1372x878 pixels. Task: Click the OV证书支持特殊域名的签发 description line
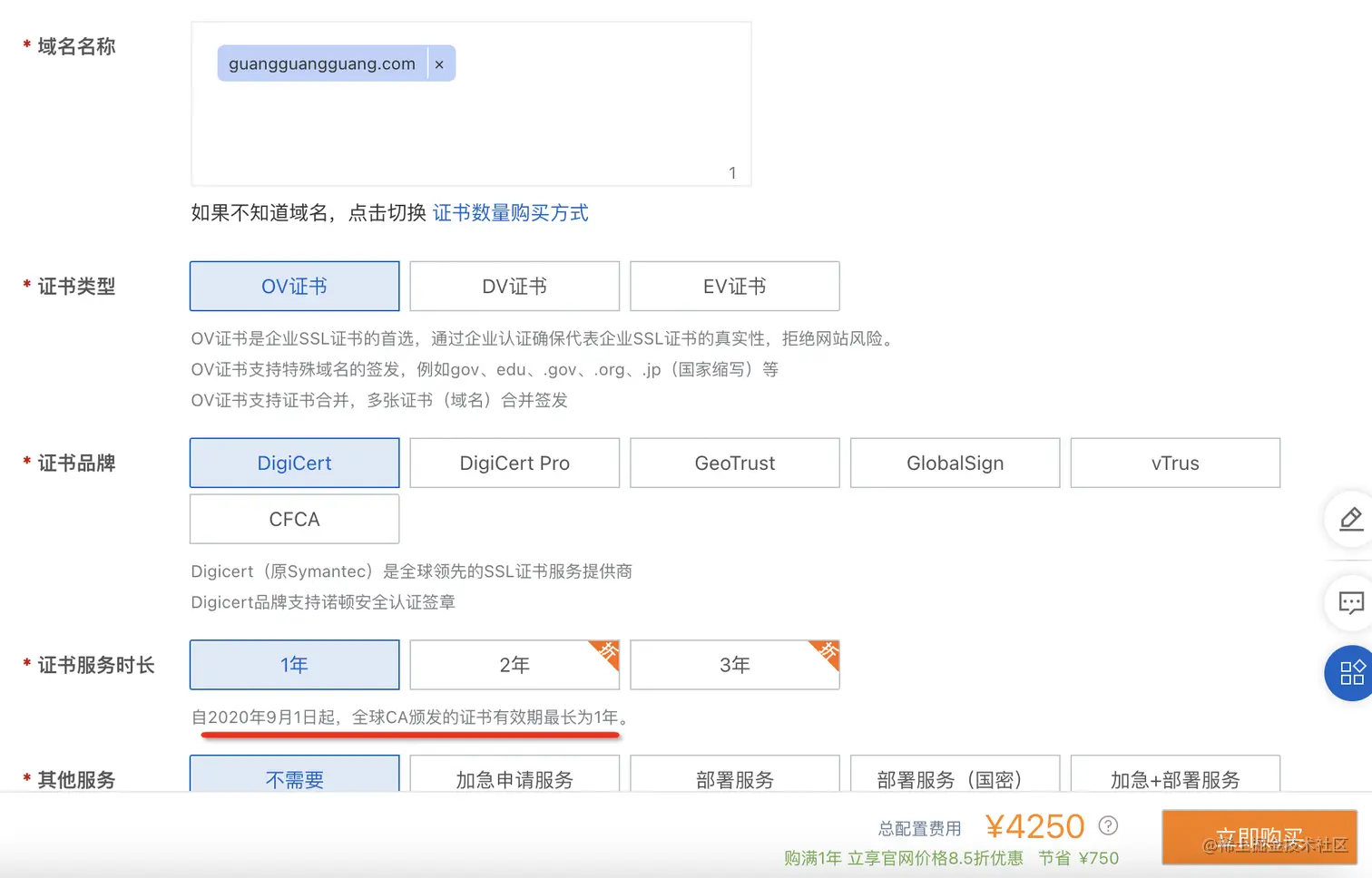(x=485, y=369)
